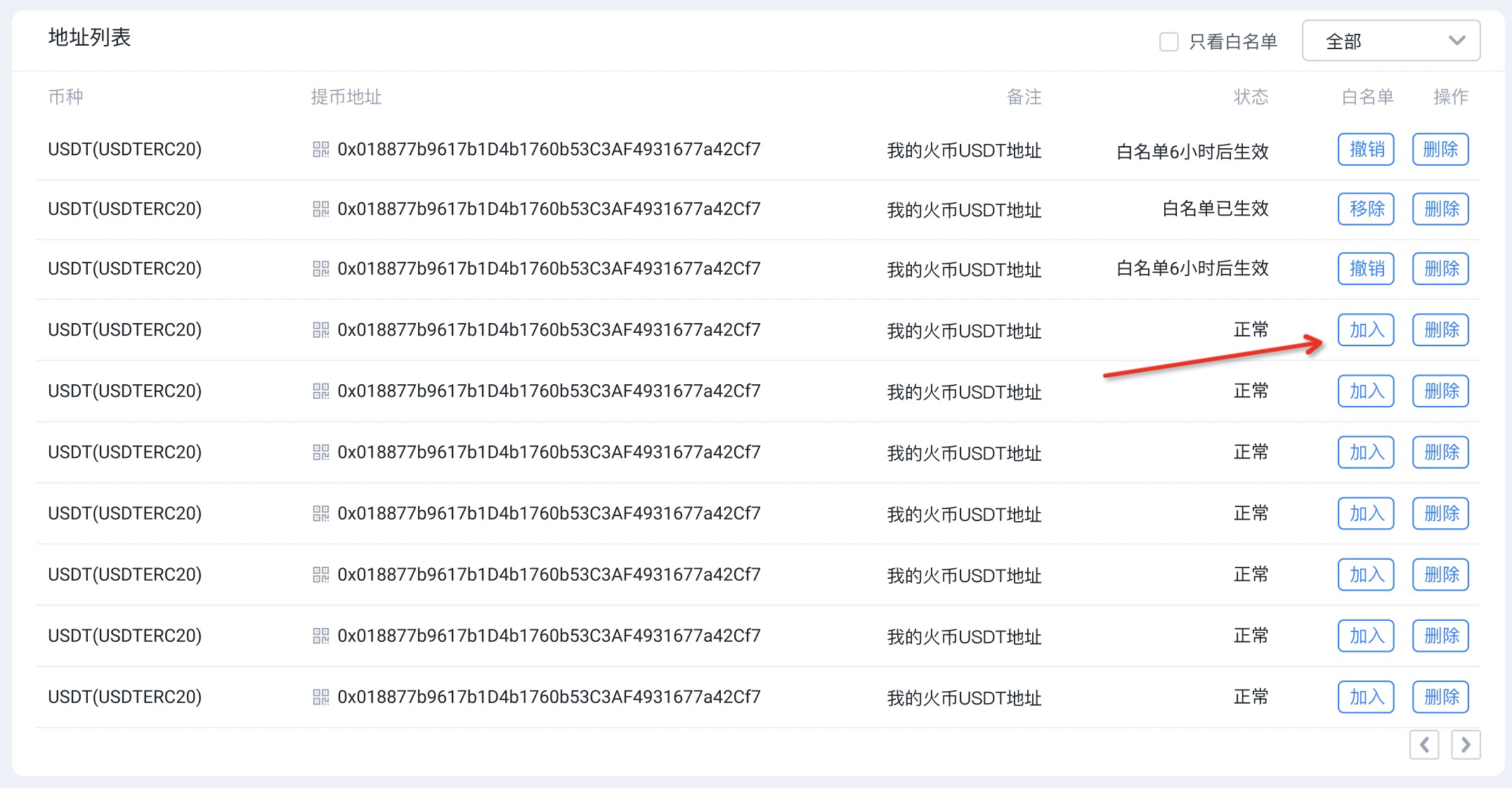The image size is (1512, 788).
Task: Show QR code for the third row address
Action: pos(320,268)
